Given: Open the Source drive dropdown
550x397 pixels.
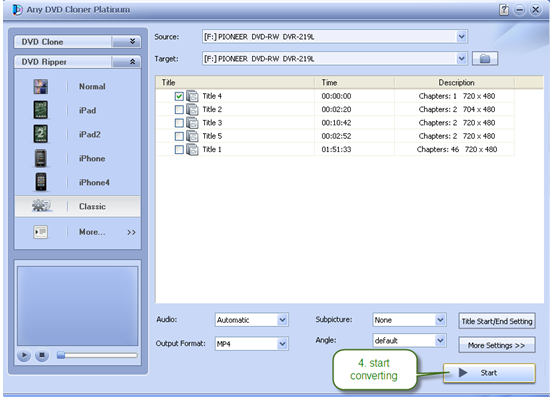Looking at the screenshot, I should pyautogui.click(x=461, y=36).
